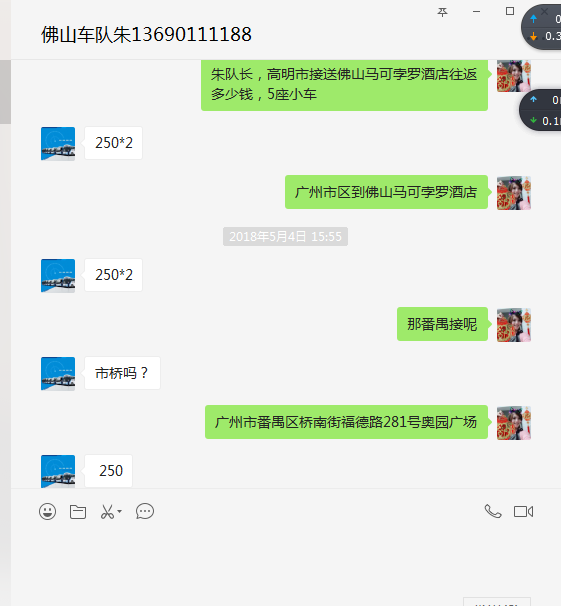This screenshot has width=561, height=606.
Task: Select the 广州市区到佛山马可孛罗酒店 message bubble
Action: coord(386,192)
